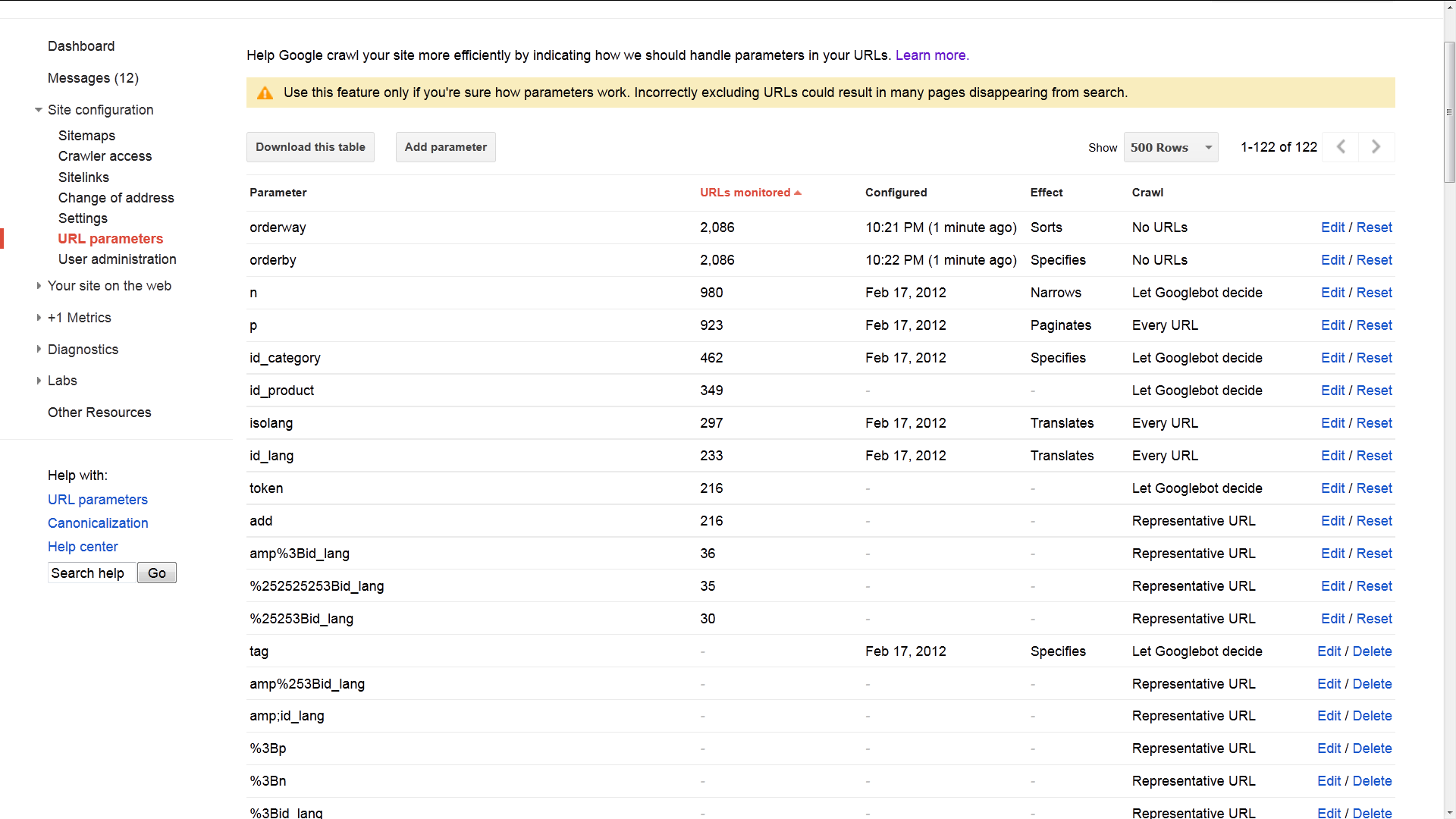
Task: Open the Dashboard page
Action: pos(81,46)
